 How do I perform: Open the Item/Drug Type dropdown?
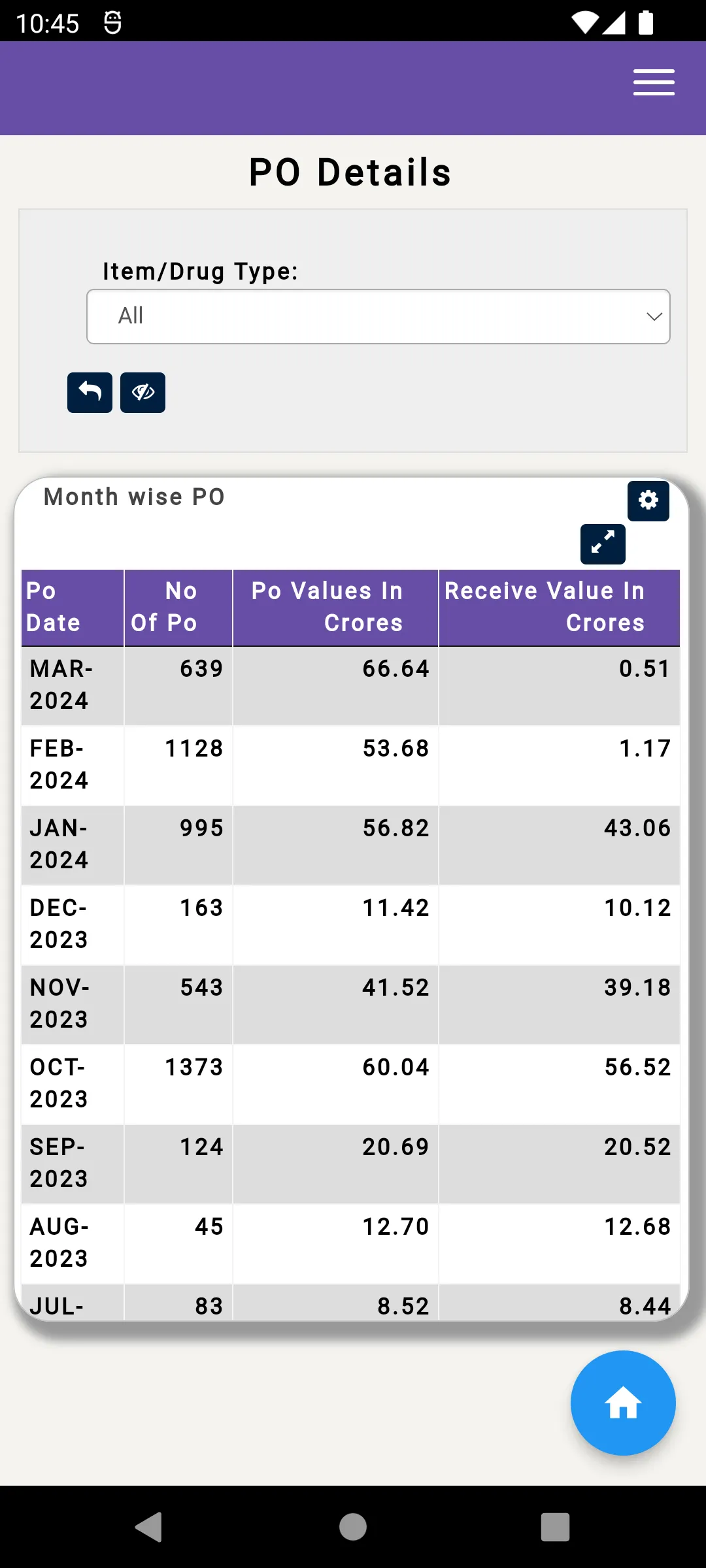378,317
